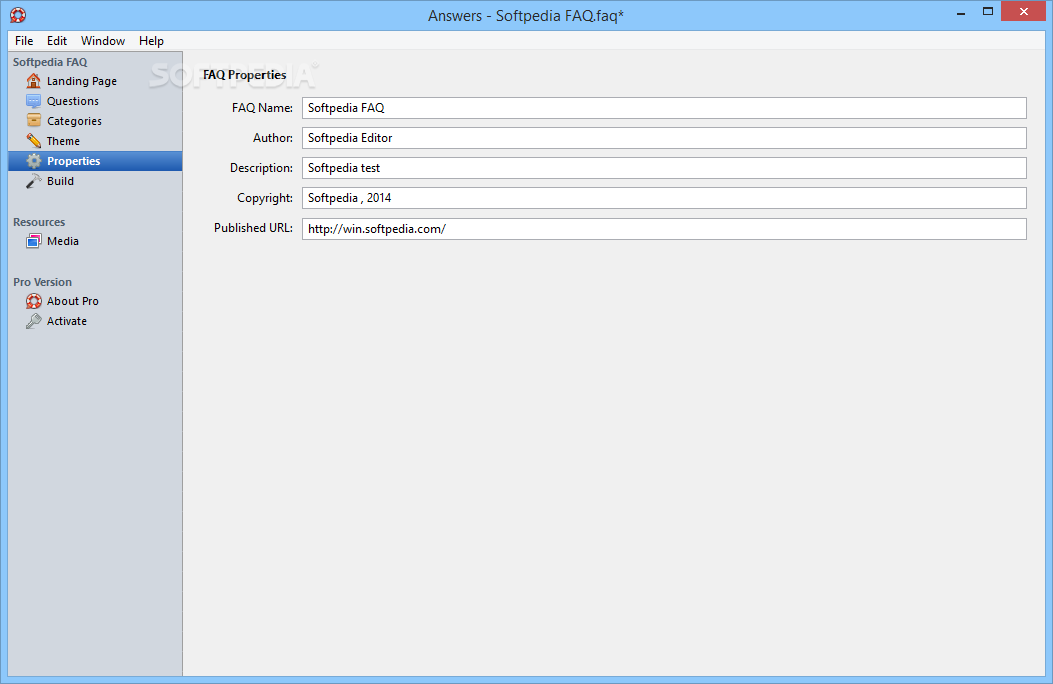Go to the Questions section
The width and height of the screenshot is (1053, 684).
(x=95, y=101)
